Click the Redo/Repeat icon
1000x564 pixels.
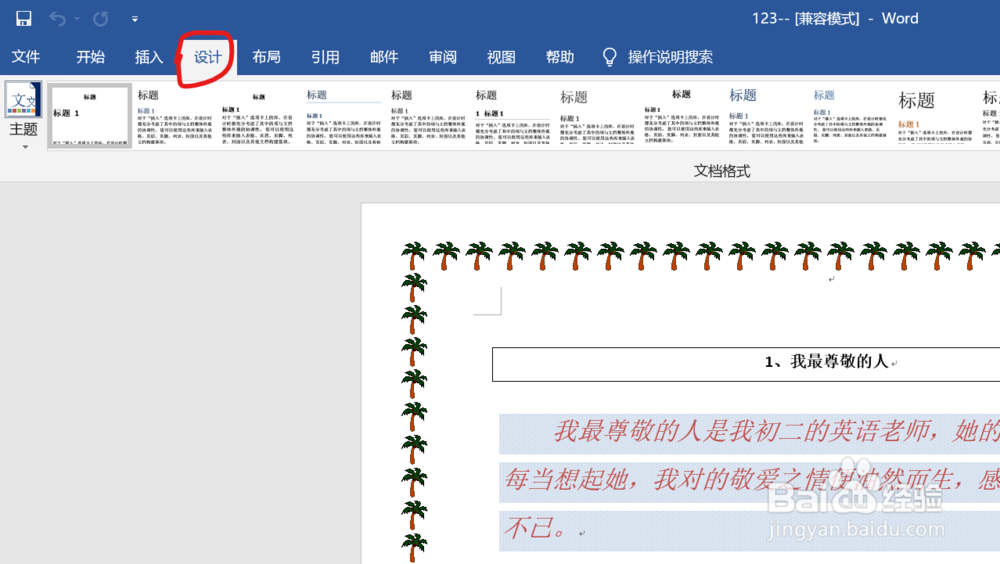(101, 19)
